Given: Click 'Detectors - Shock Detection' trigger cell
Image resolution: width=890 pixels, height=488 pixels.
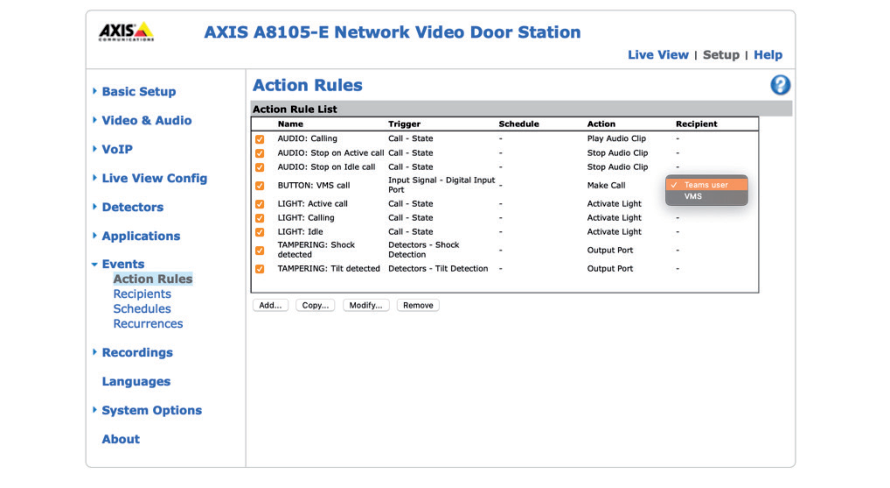Looking at the screenshot, I should click(423, 250).
